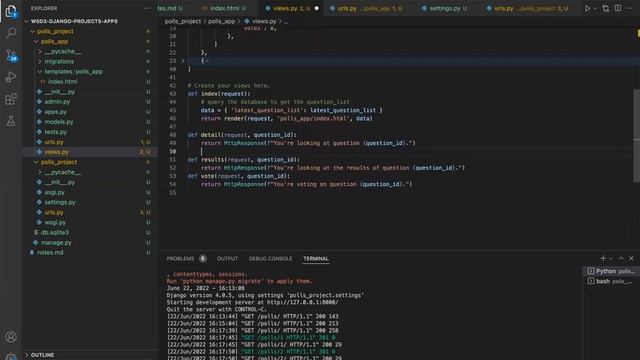Open the run button dropdown arrow
This screenshot has height=360, width=640.
coord(595,8)
